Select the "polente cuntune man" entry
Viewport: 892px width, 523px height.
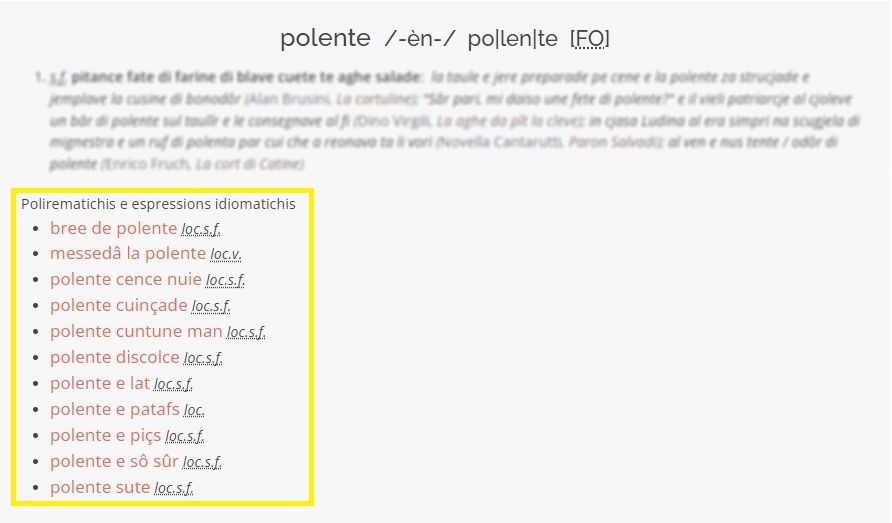coord(136,332)
